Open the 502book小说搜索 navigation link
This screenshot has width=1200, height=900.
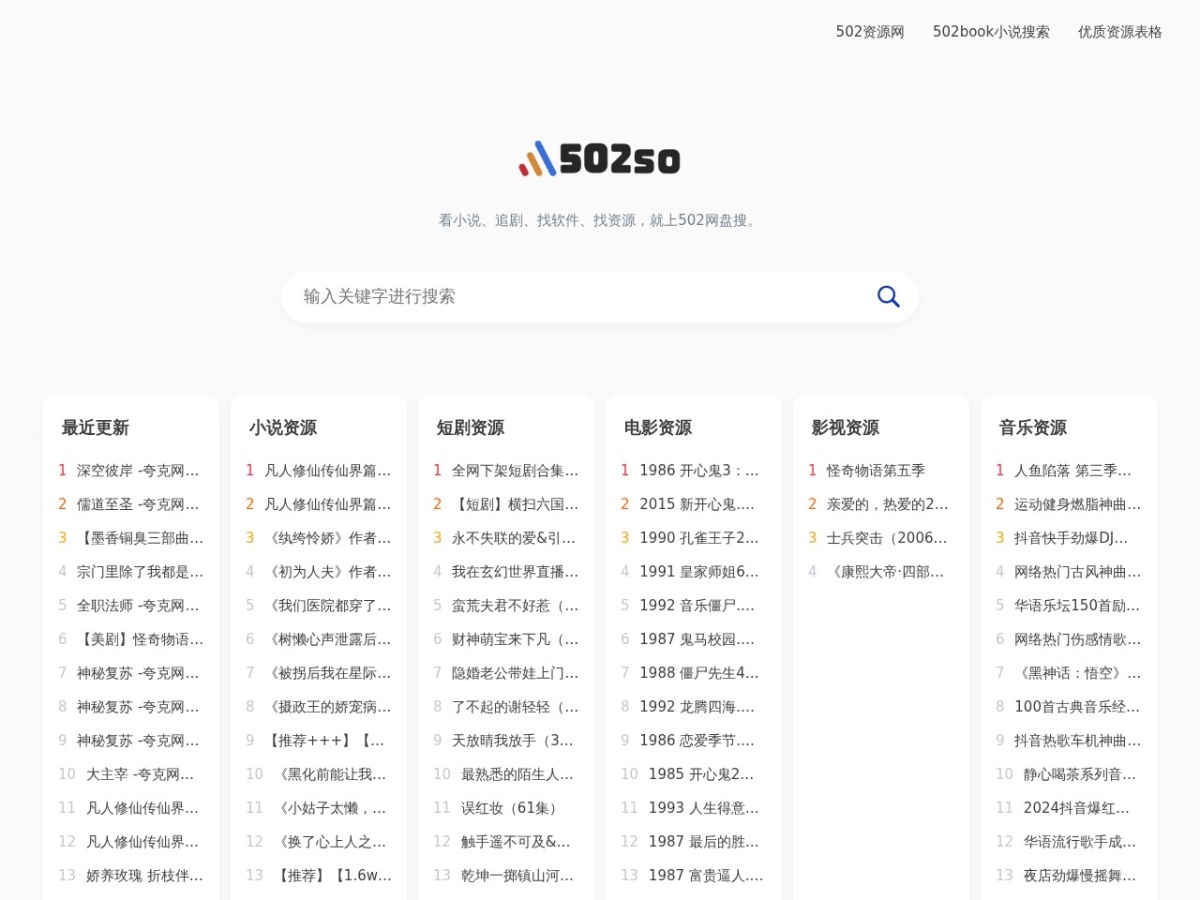tap(991, 32)
